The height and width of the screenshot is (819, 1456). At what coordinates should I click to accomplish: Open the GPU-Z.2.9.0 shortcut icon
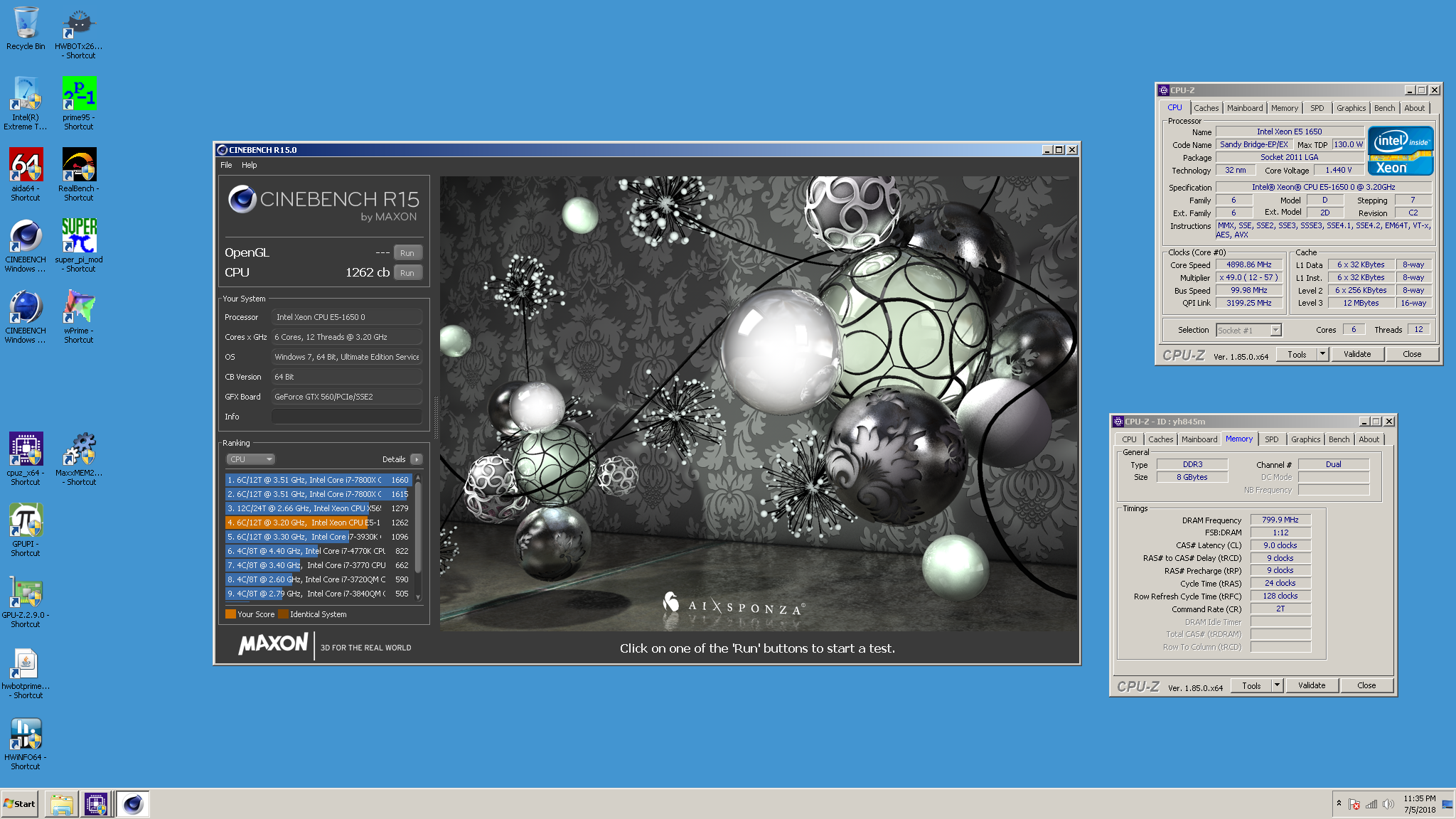click(26, 601)
